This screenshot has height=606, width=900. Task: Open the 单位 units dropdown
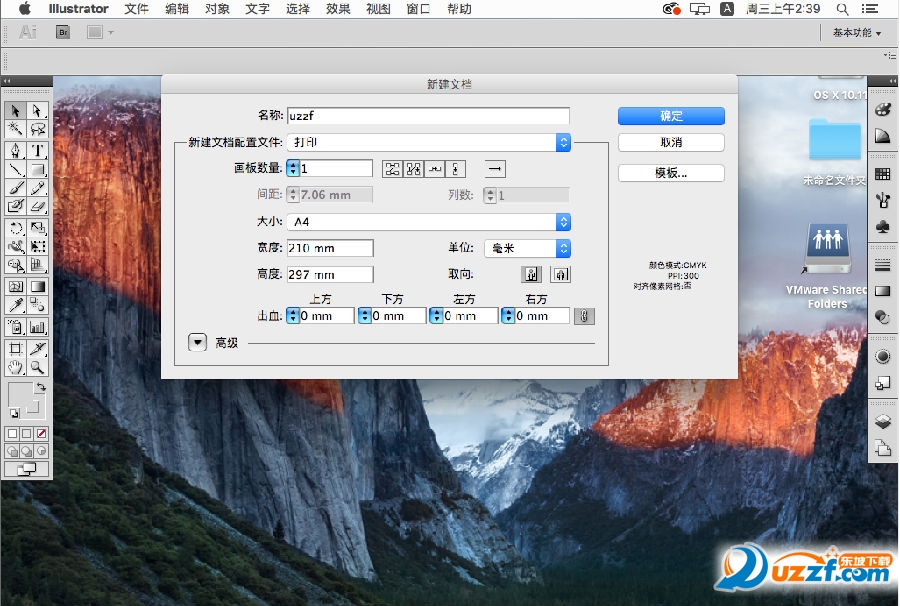tap(527, 248)
